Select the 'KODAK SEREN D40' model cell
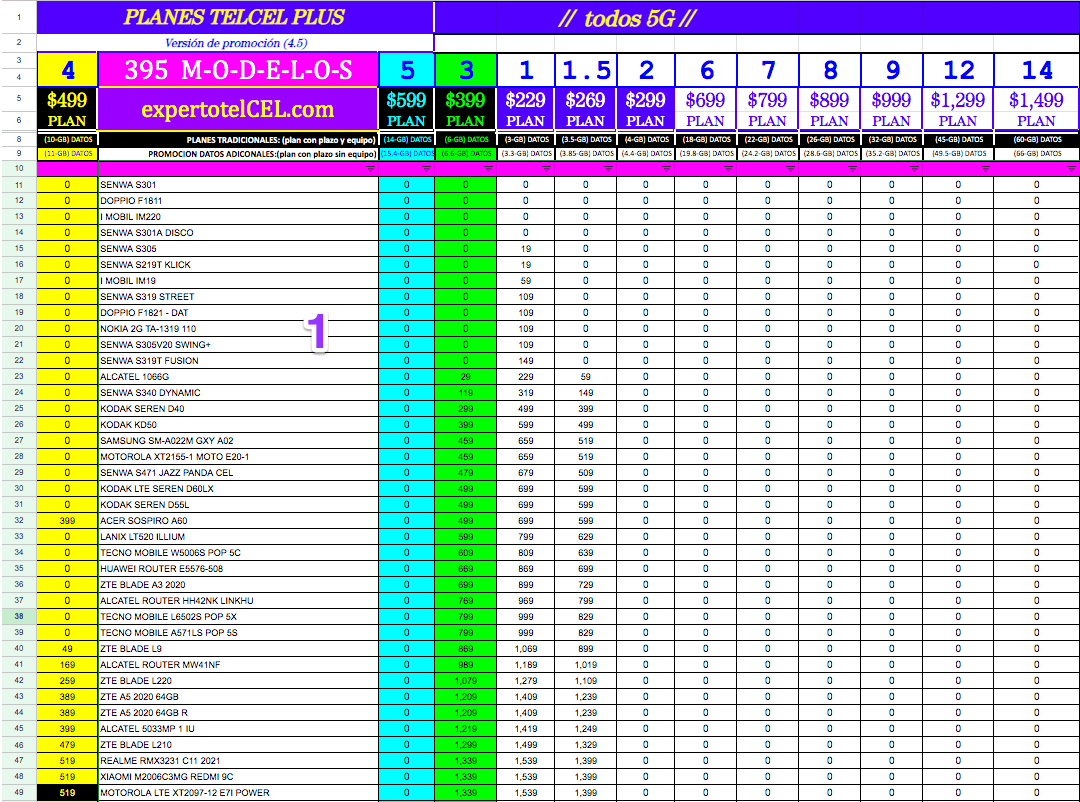This screenshot has width=1080, height=802. [238, 409]
